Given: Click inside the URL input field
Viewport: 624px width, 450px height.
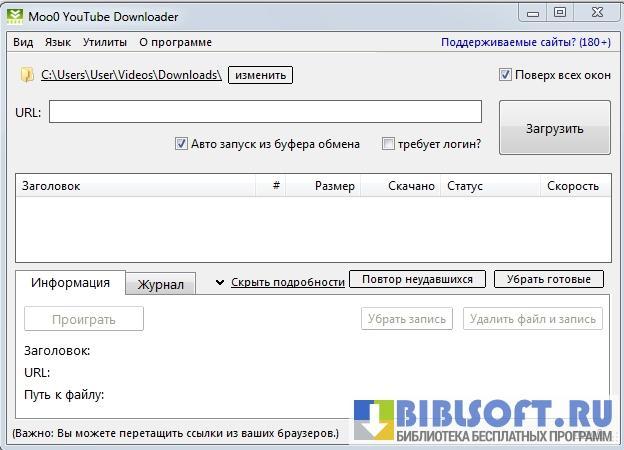Looking at the screenshot, I should (265, 112).
